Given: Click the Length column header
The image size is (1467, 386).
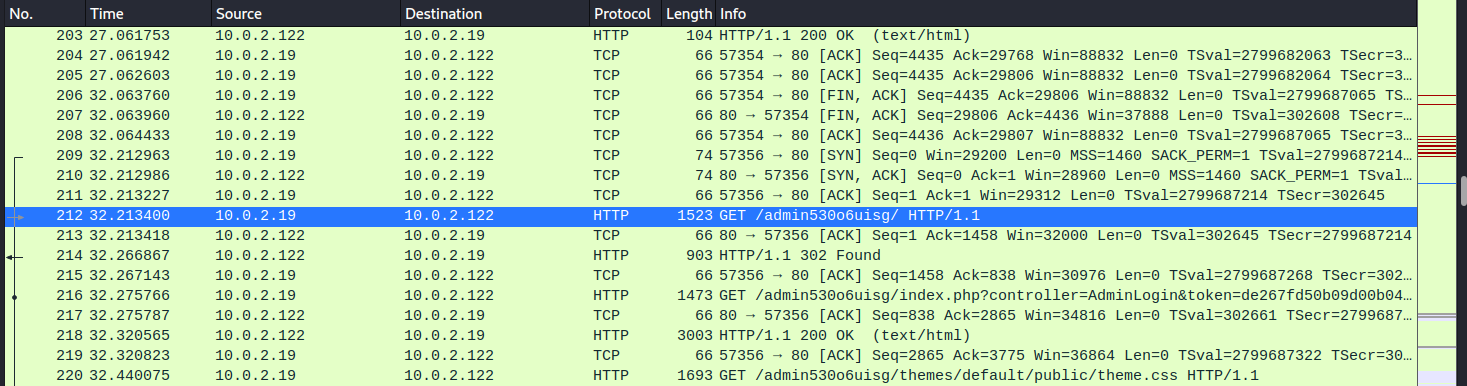Looking at the screenshot, I should [x=688, y=14].
